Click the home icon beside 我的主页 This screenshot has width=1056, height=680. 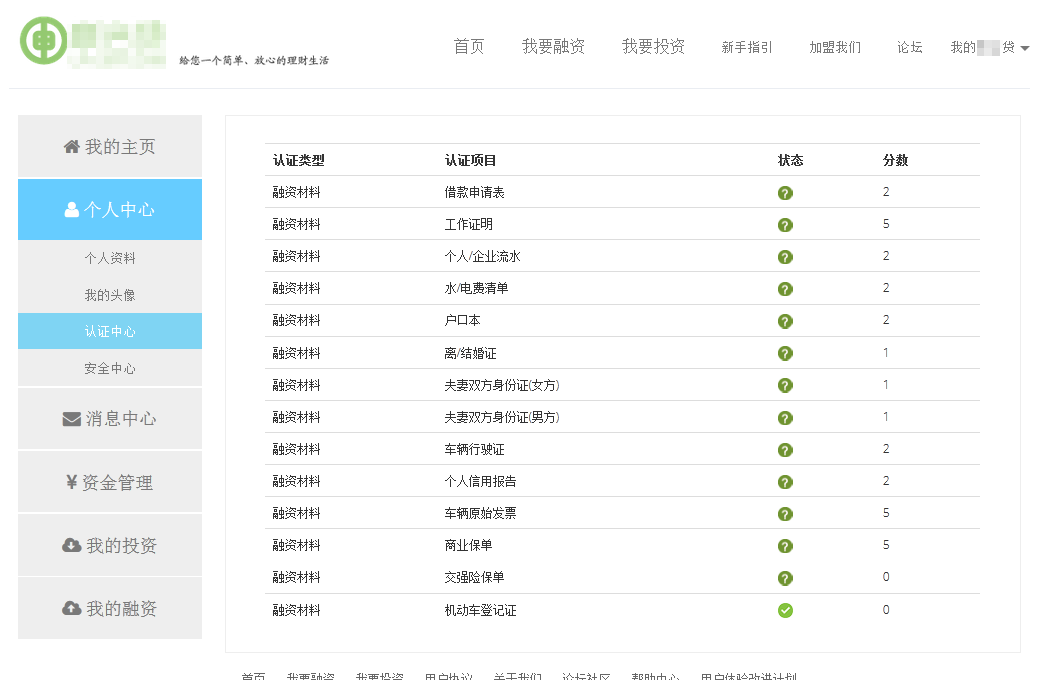pyautogui.click(x=71, y=146)
